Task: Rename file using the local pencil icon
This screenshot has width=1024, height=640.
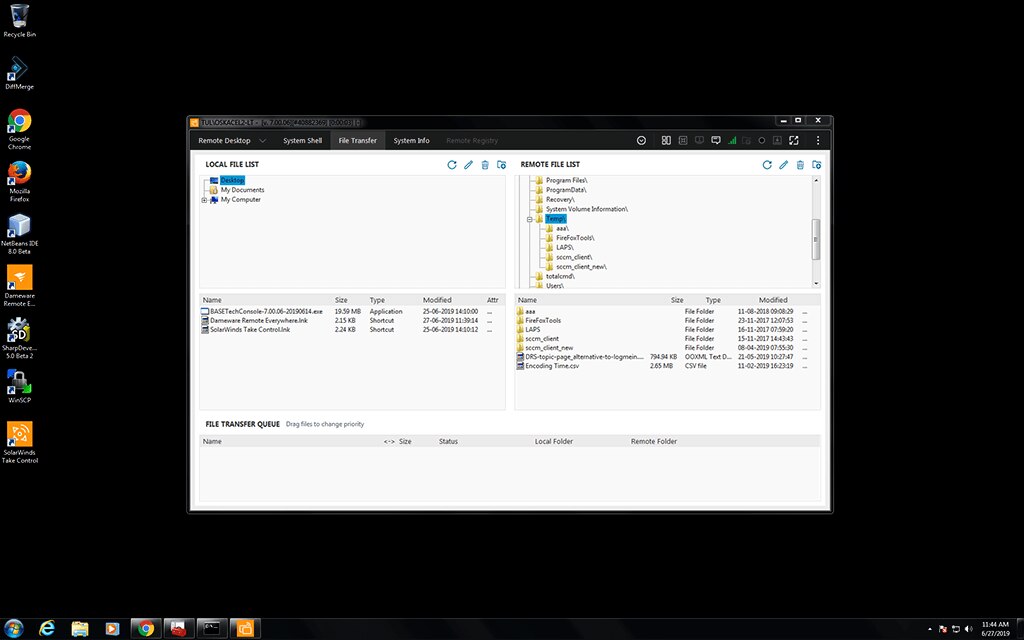Action: coord(468,165)
